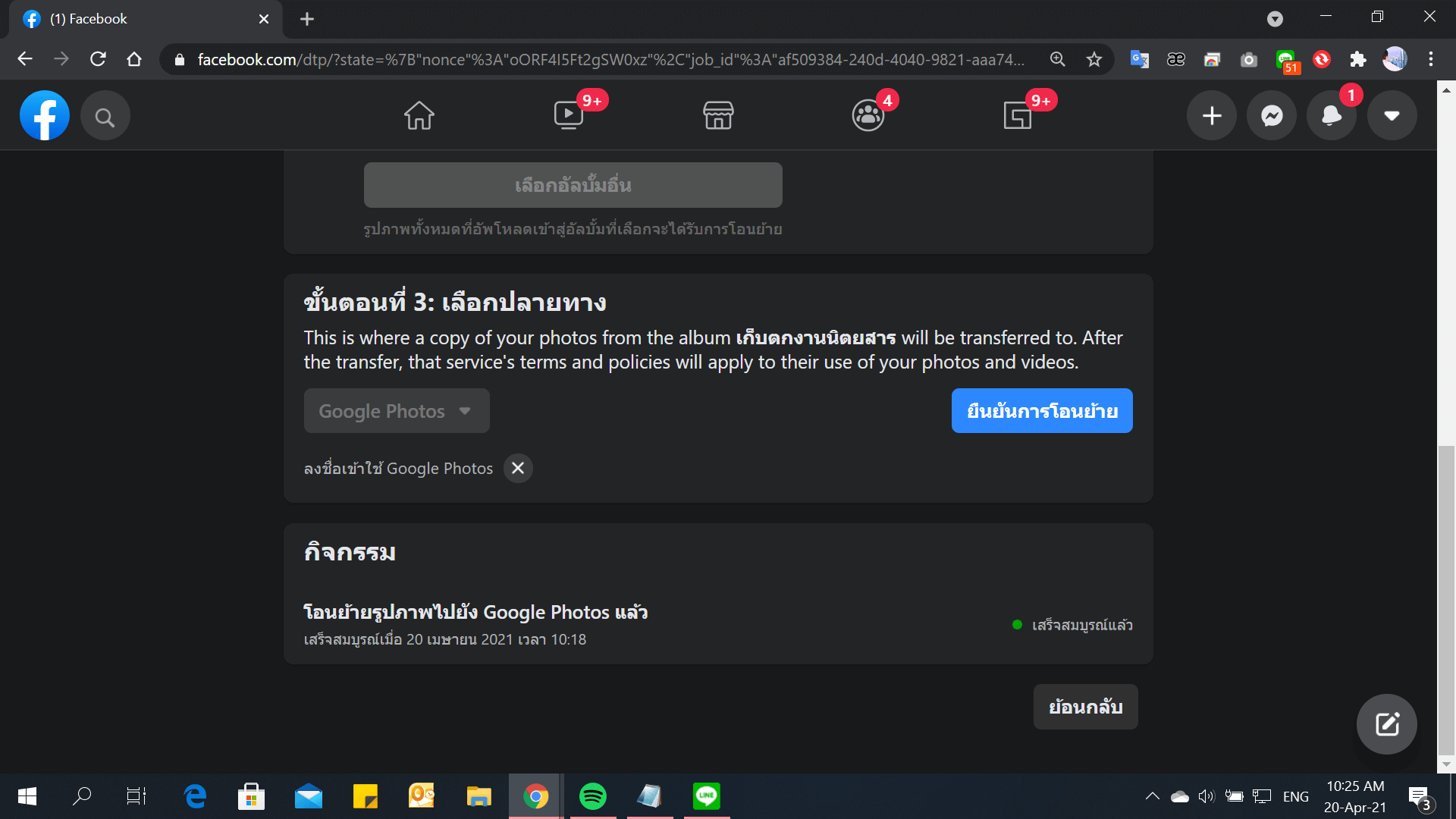This screenshot has width=1456, height=819.
Task: Open the Google Photos destination dropdown
Action: tap(397, 411)
